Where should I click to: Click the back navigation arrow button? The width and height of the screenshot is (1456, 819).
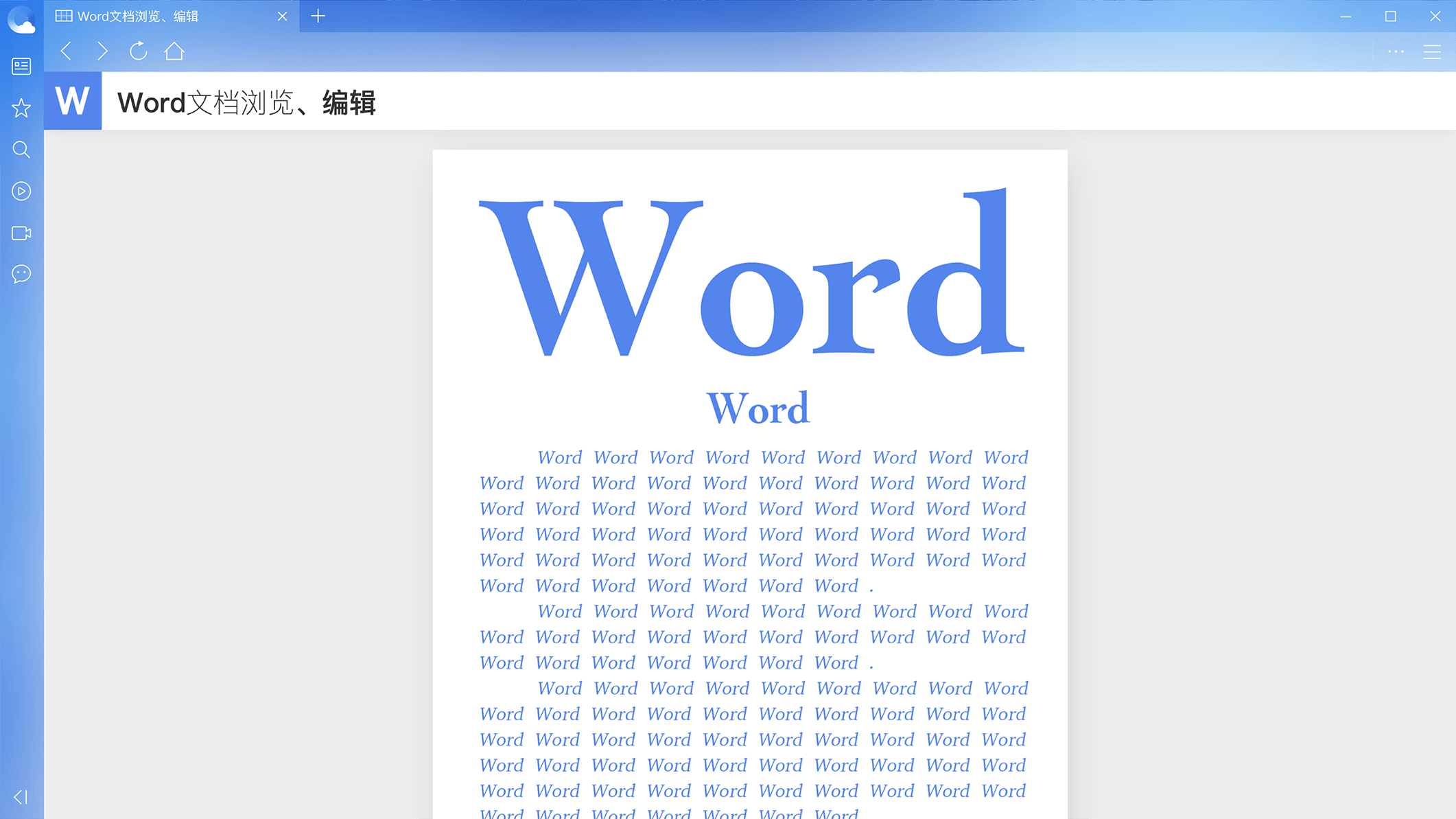pos(65,51)
